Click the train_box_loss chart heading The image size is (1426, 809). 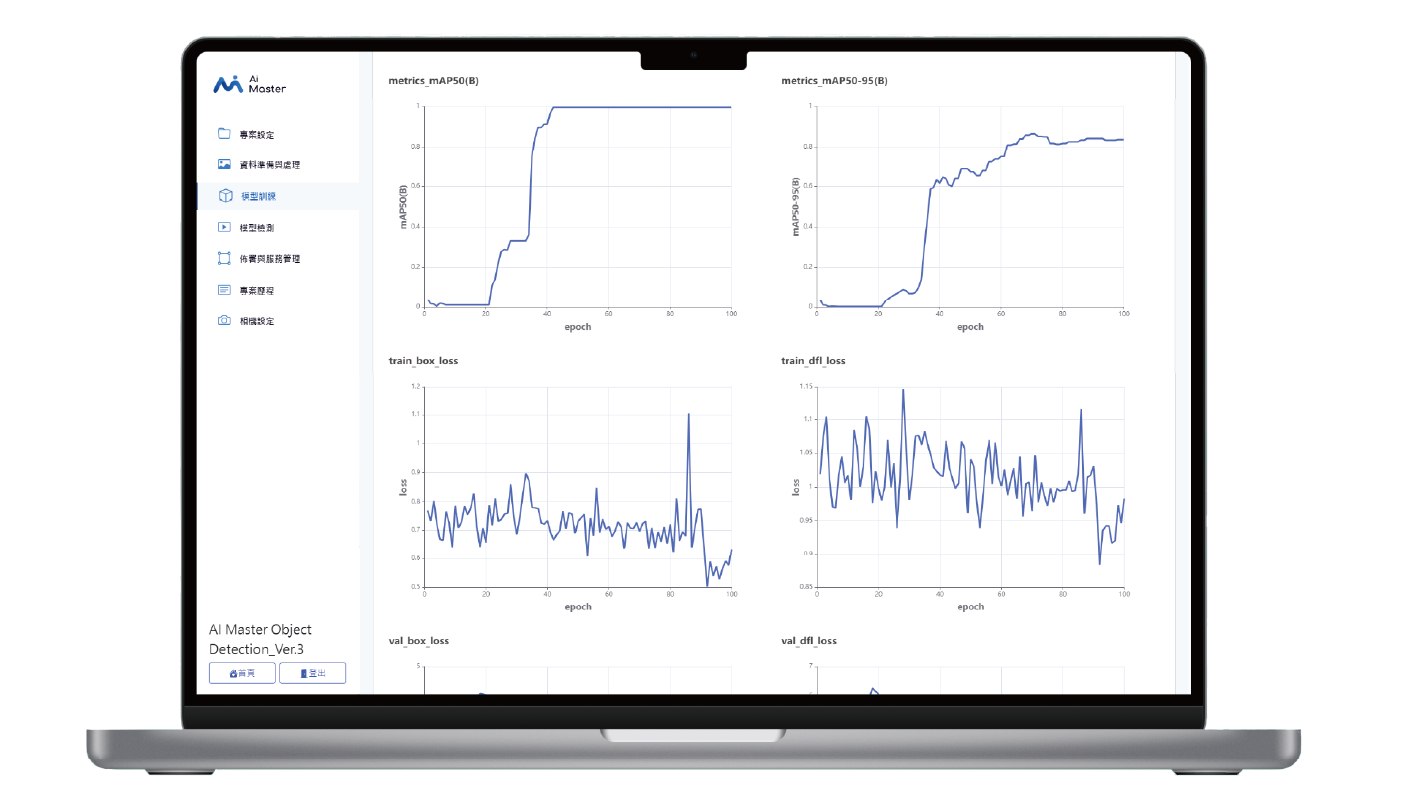pyautogui.click(x=423, y=360)
